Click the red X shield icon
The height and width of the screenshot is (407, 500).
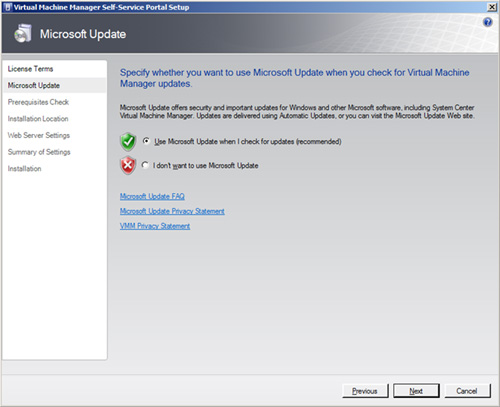click(x=128, y=165)
